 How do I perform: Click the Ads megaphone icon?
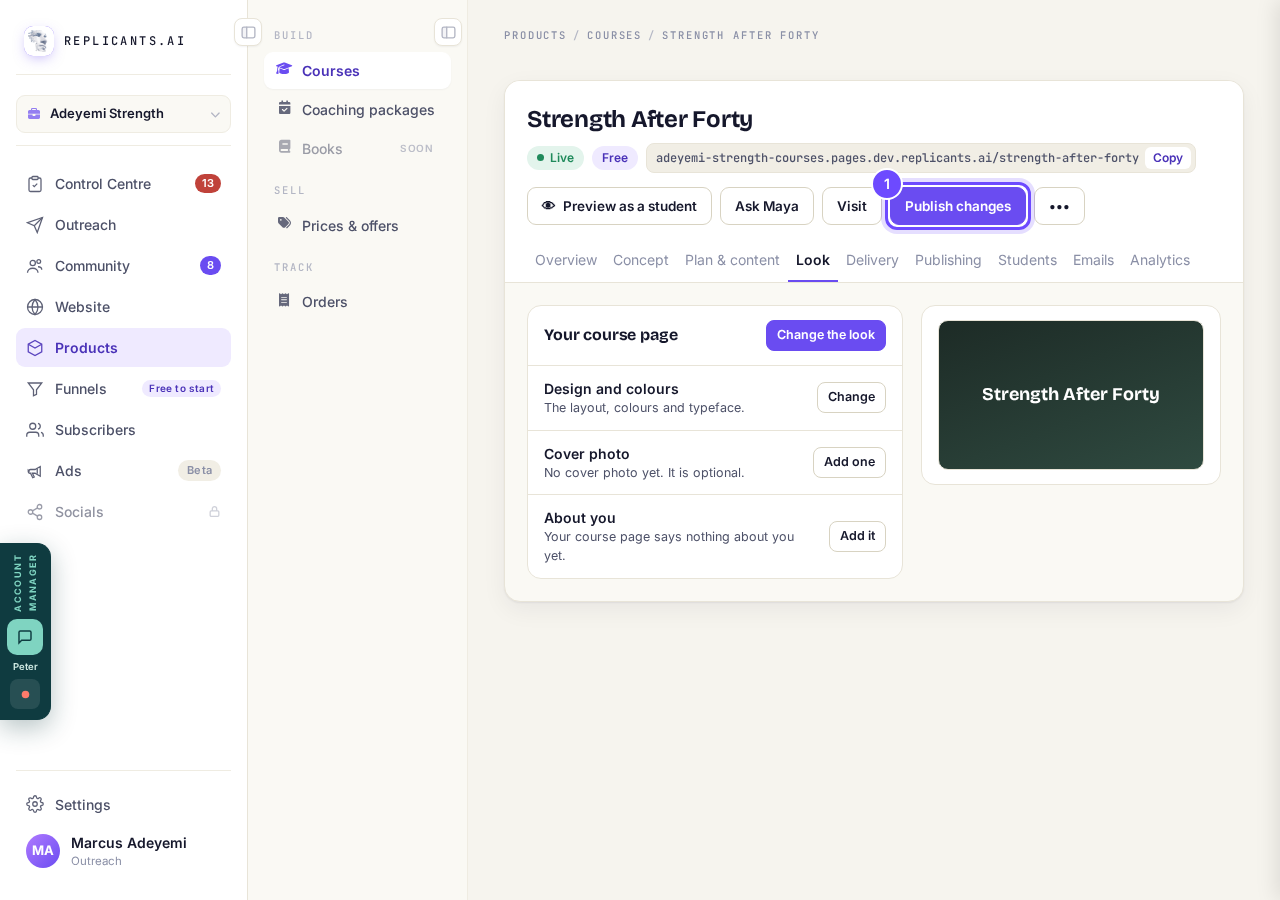(35, 471)
